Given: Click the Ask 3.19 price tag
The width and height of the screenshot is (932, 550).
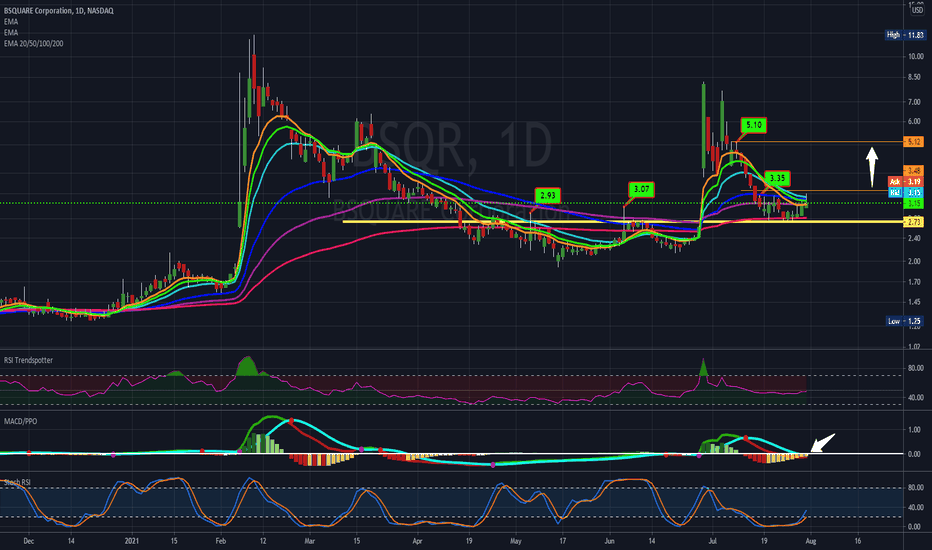Looking at the screenshot, I should pyautogui.click(x=906, y=182).
